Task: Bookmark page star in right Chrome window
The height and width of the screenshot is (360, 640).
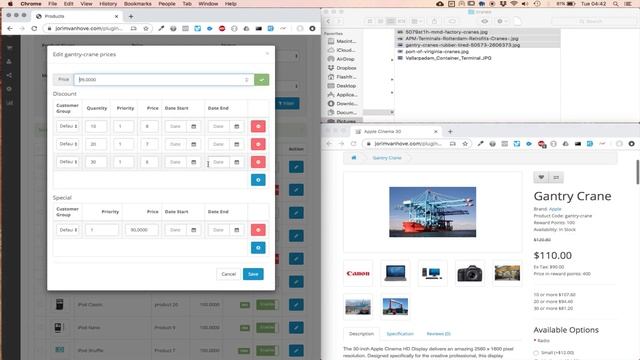Action: click(465, 144)
